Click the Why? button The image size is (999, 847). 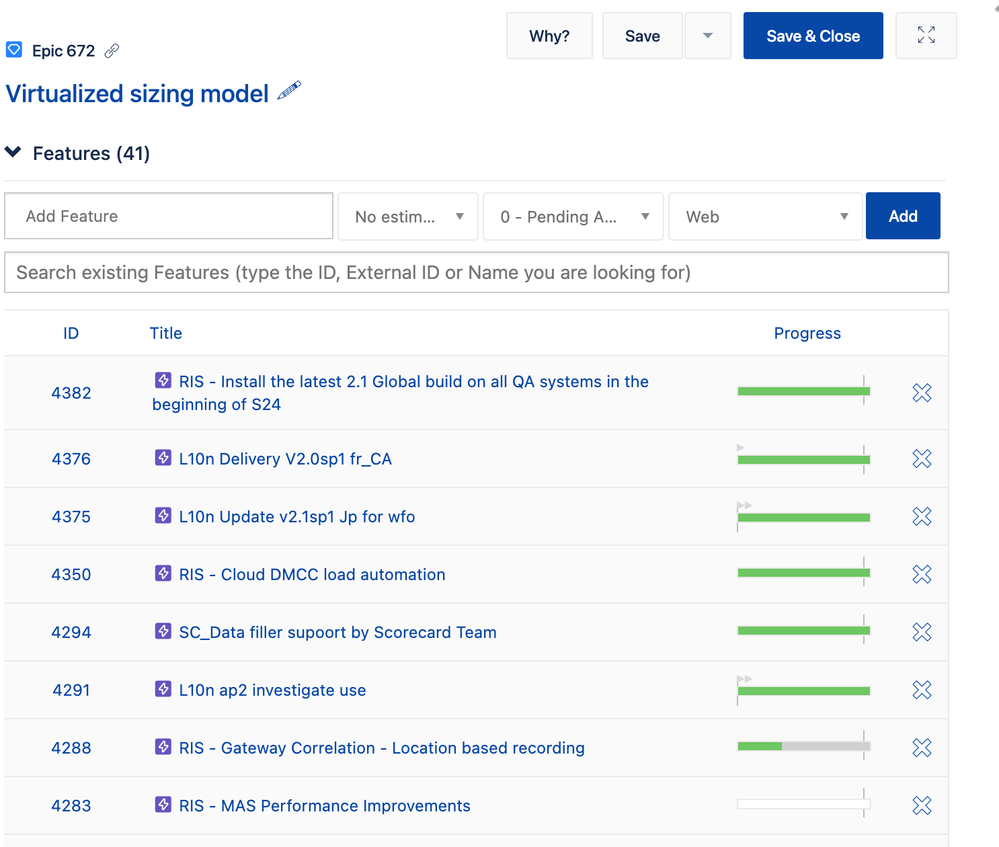point(549,36)
